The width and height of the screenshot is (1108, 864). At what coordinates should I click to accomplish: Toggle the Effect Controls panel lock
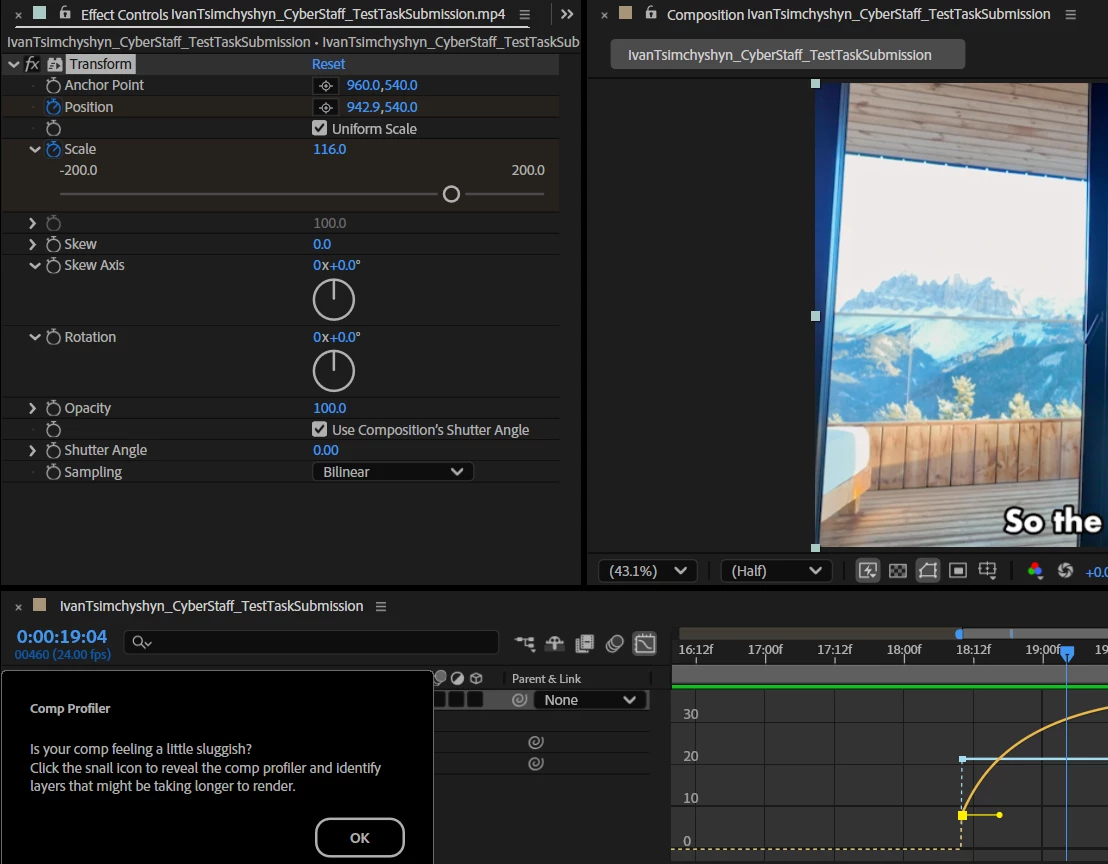65,13
